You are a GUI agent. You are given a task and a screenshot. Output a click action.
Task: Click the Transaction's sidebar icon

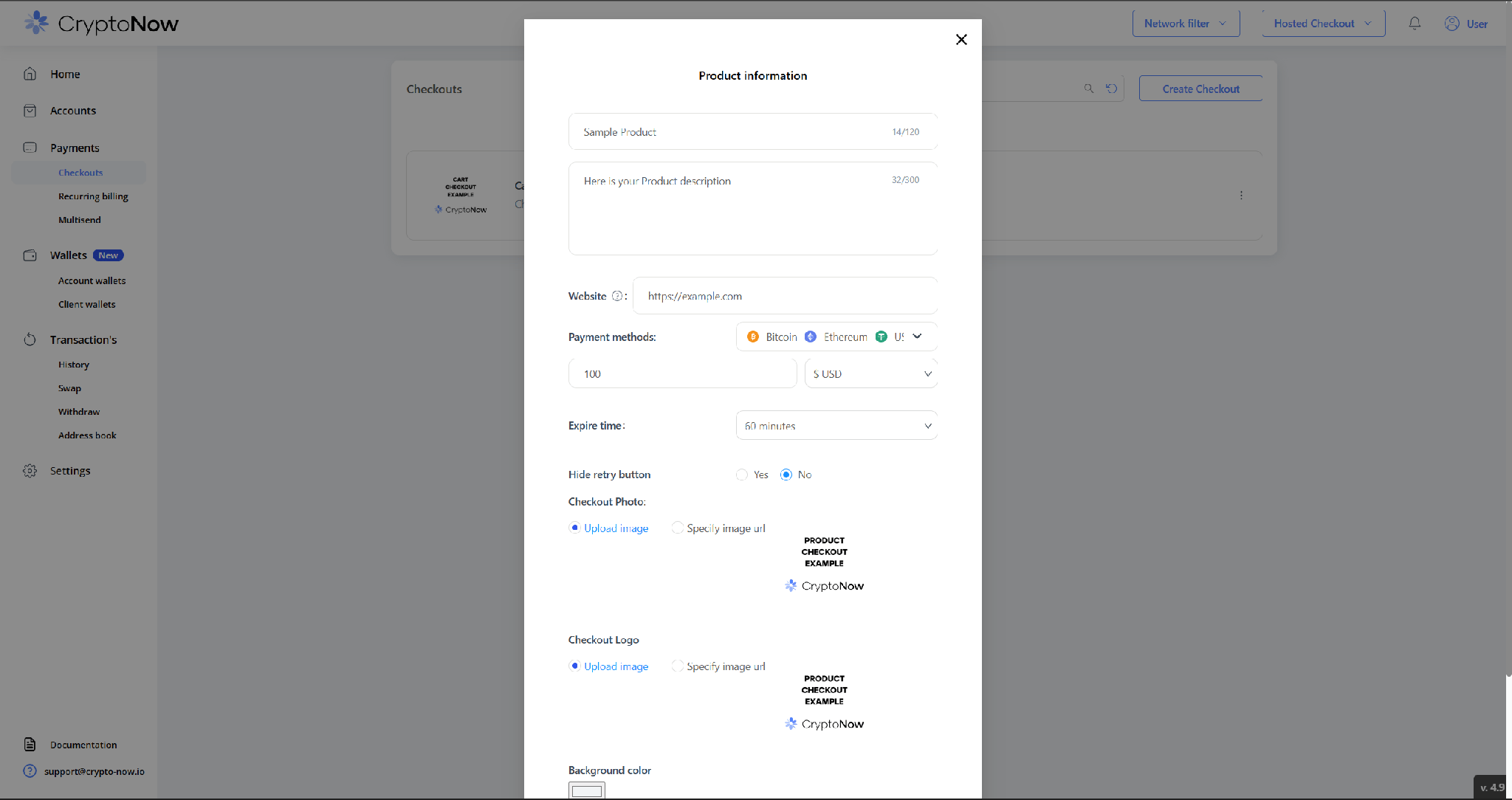pyautogui.click(x=30, y=339)
